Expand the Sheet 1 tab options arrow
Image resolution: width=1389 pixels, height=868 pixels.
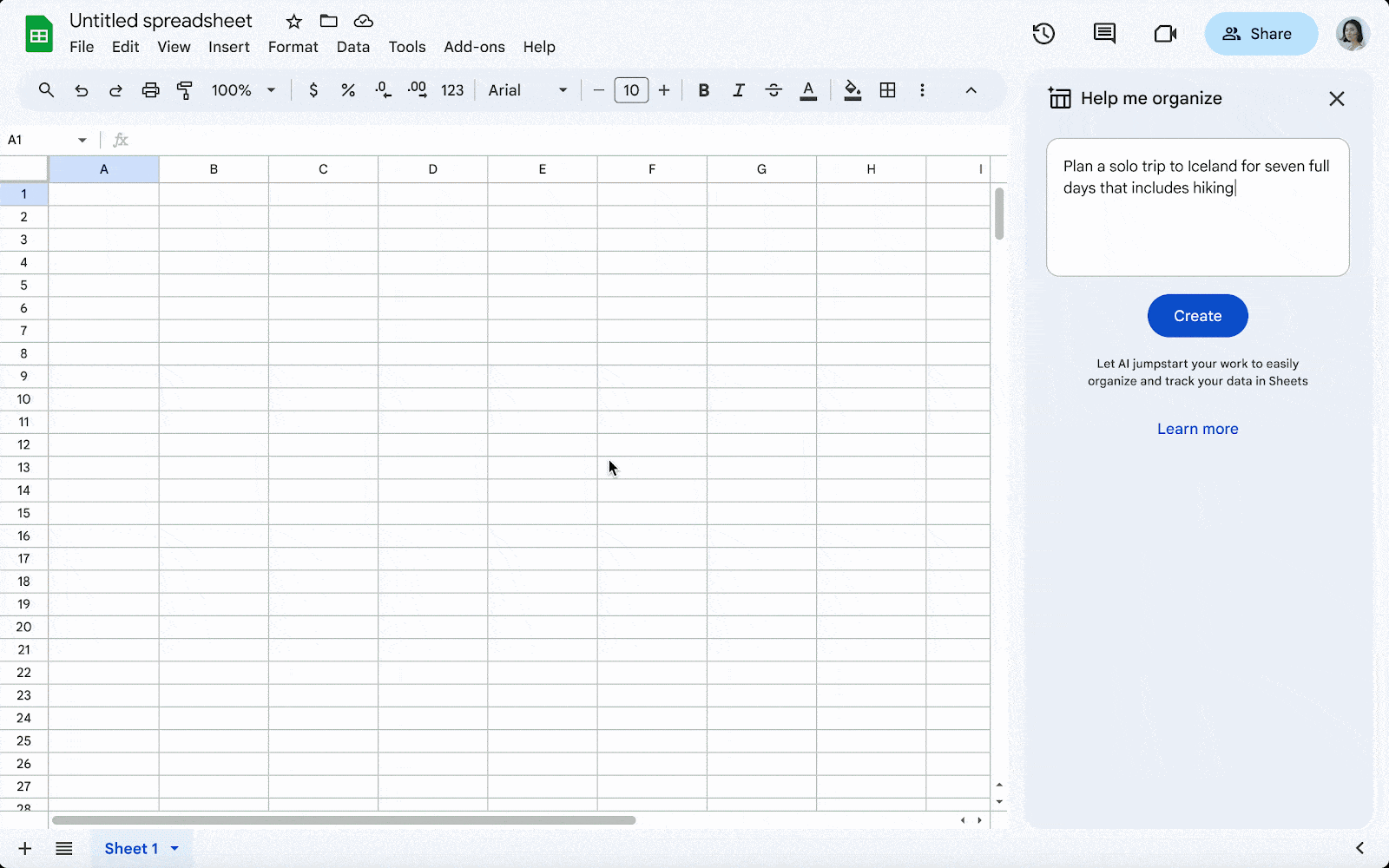[x=174, y=849]
